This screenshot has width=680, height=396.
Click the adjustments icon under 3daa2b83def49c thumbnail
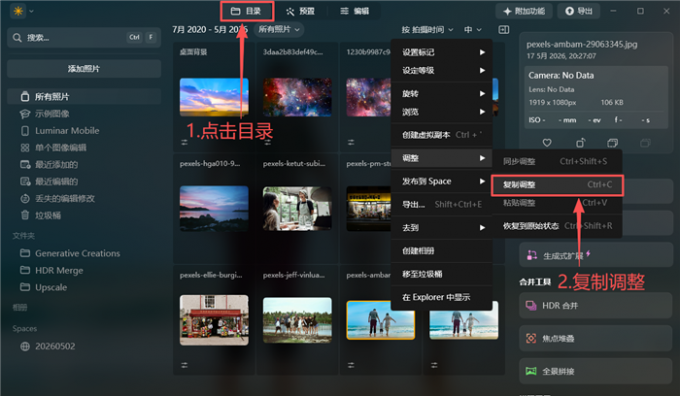pyautogui.click(x=268, y=142)
